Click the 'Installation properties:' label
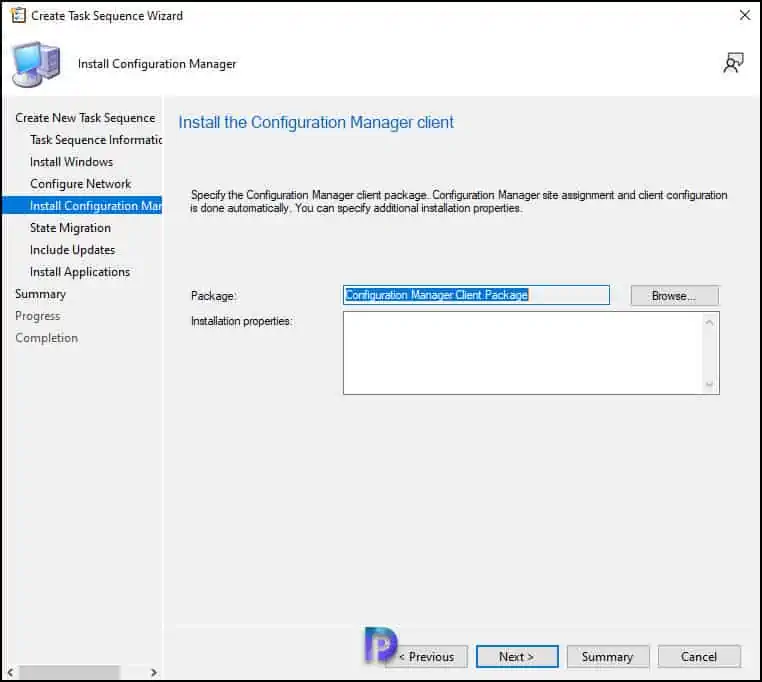The width and height of the screenshot is (762, 682). pyautogui.click(x=242, y=321)
